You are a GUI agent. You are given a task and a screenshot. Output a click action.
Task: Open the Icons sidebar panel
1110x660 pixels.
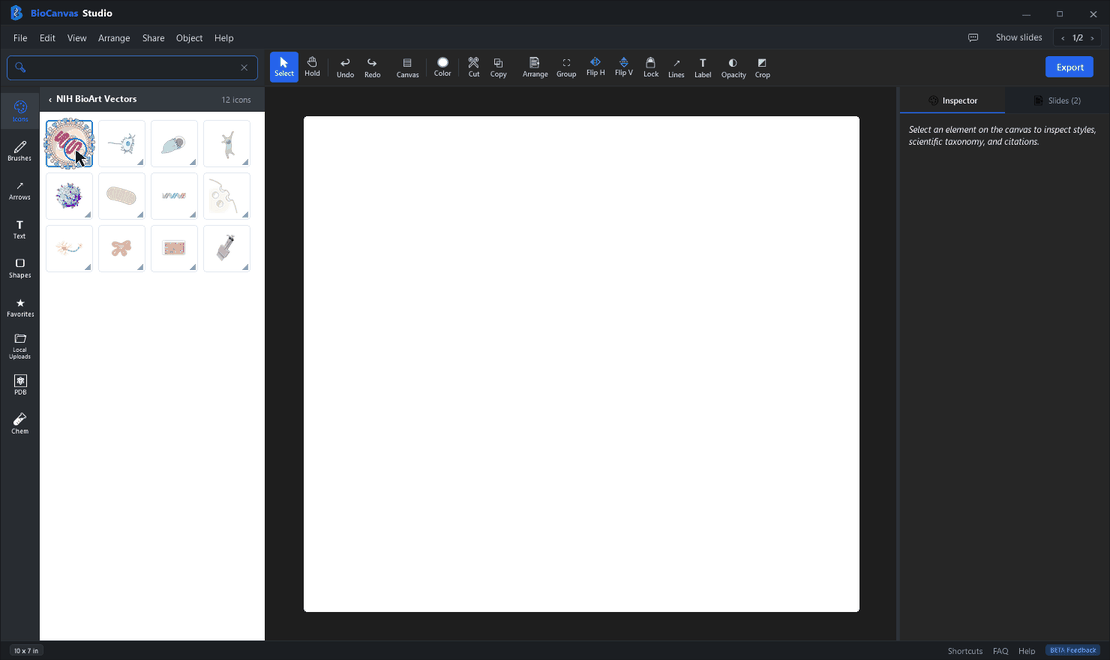(20, 111)
